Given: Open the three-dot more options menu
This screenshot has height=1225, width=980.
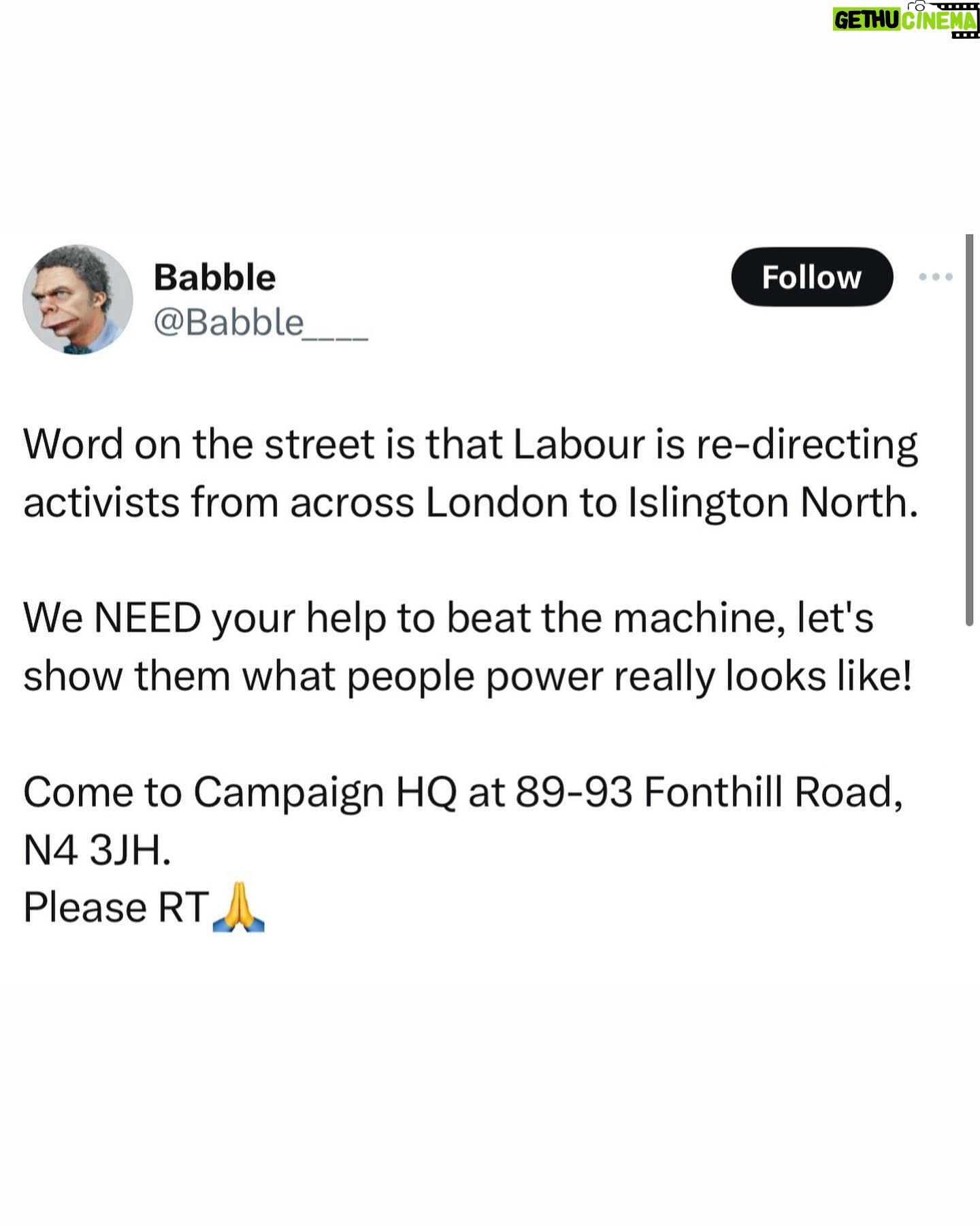Looking at the screenshot, I should [x=935, y=277].
